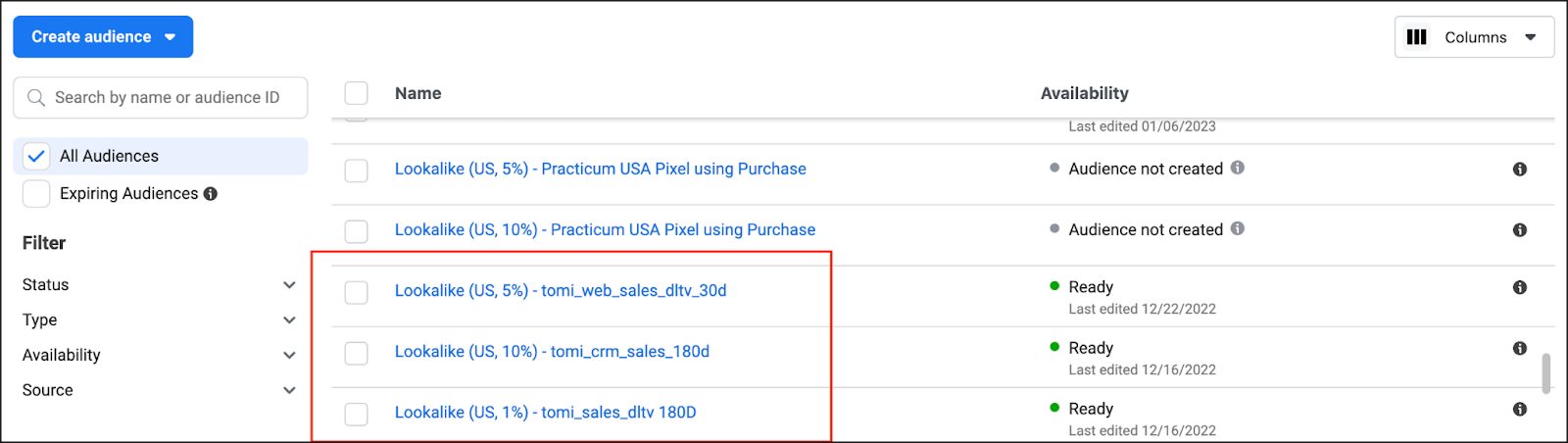Click info icon beside Expiring Audiences
This screenshot has width=1568, height=443.
(x=211, y=194)
